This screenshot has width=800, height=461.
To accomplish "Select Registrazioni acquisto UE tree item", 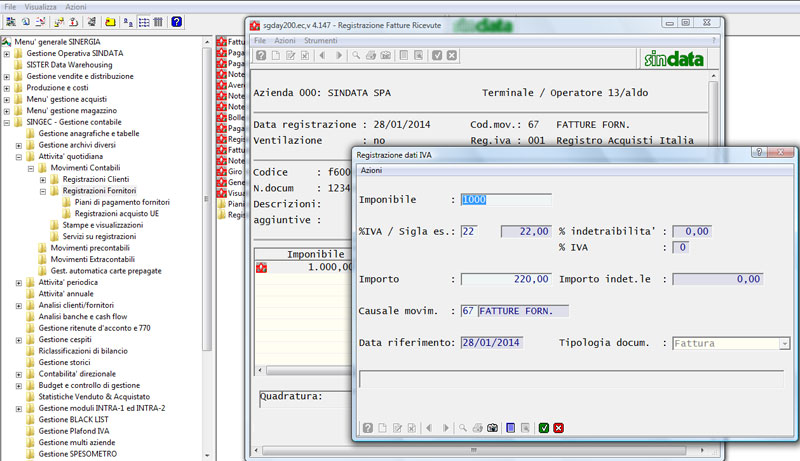I will tap(117, 213).
